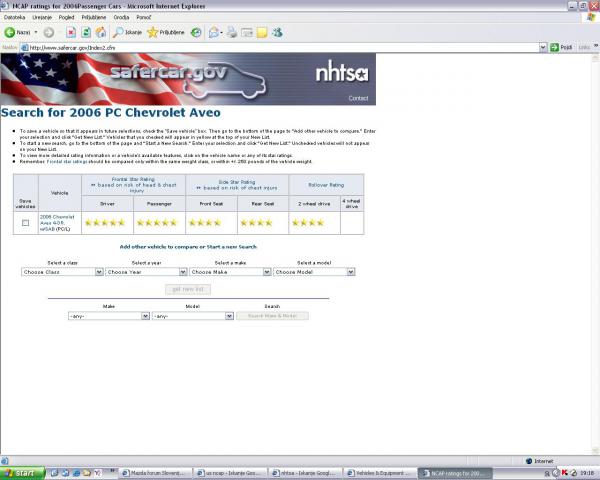Image resolution: width=600 pixels, height=480 pixels.
Task: Click the address bar URL field
Action: 280,47
